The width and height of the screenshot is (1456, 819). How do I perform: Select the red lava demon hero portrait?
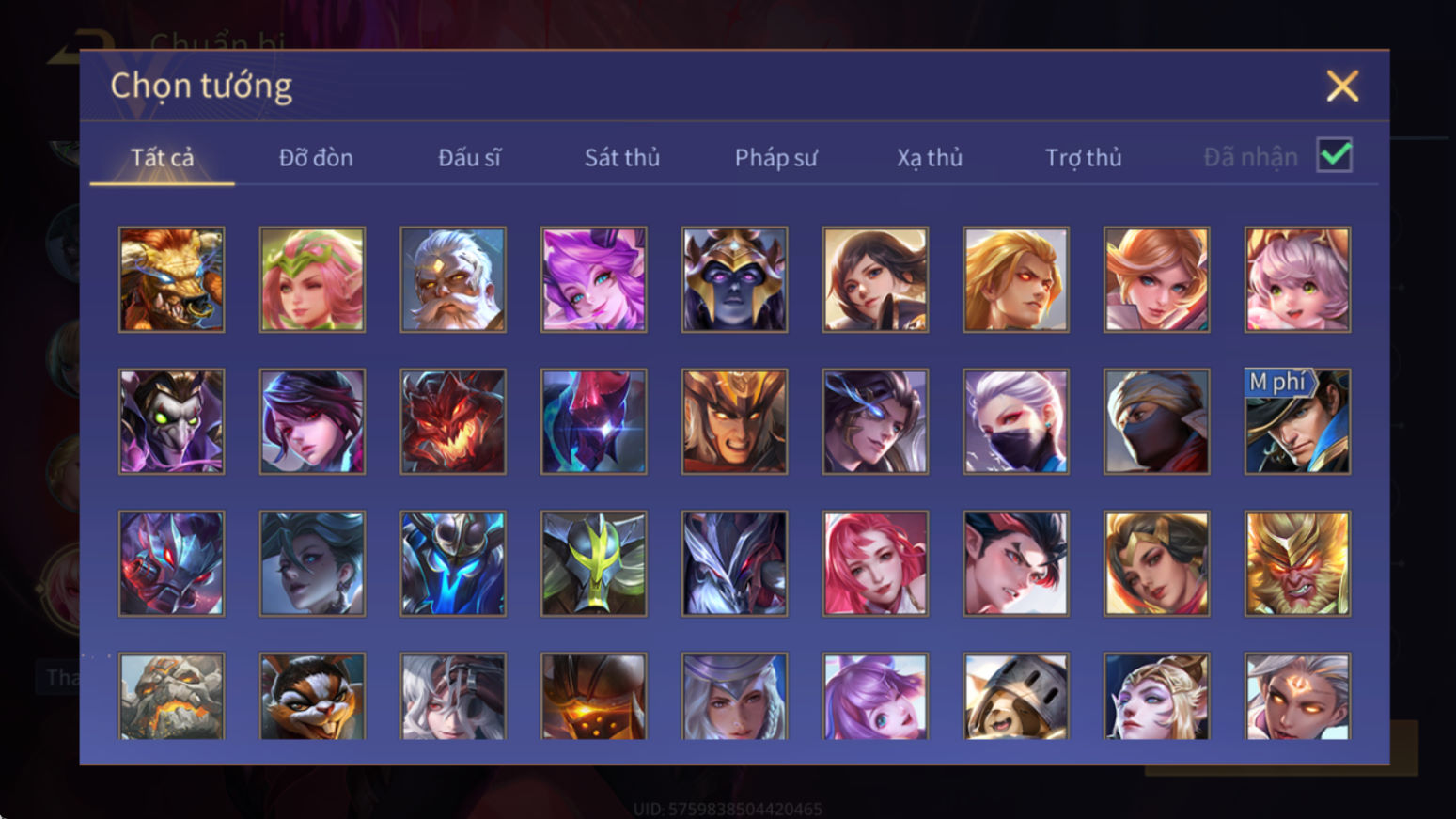452,421
